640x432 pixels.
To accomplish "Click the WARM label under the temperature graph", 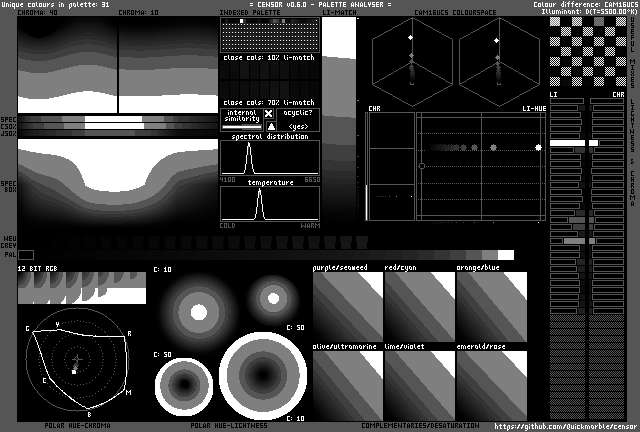I will tap(311, 225).
